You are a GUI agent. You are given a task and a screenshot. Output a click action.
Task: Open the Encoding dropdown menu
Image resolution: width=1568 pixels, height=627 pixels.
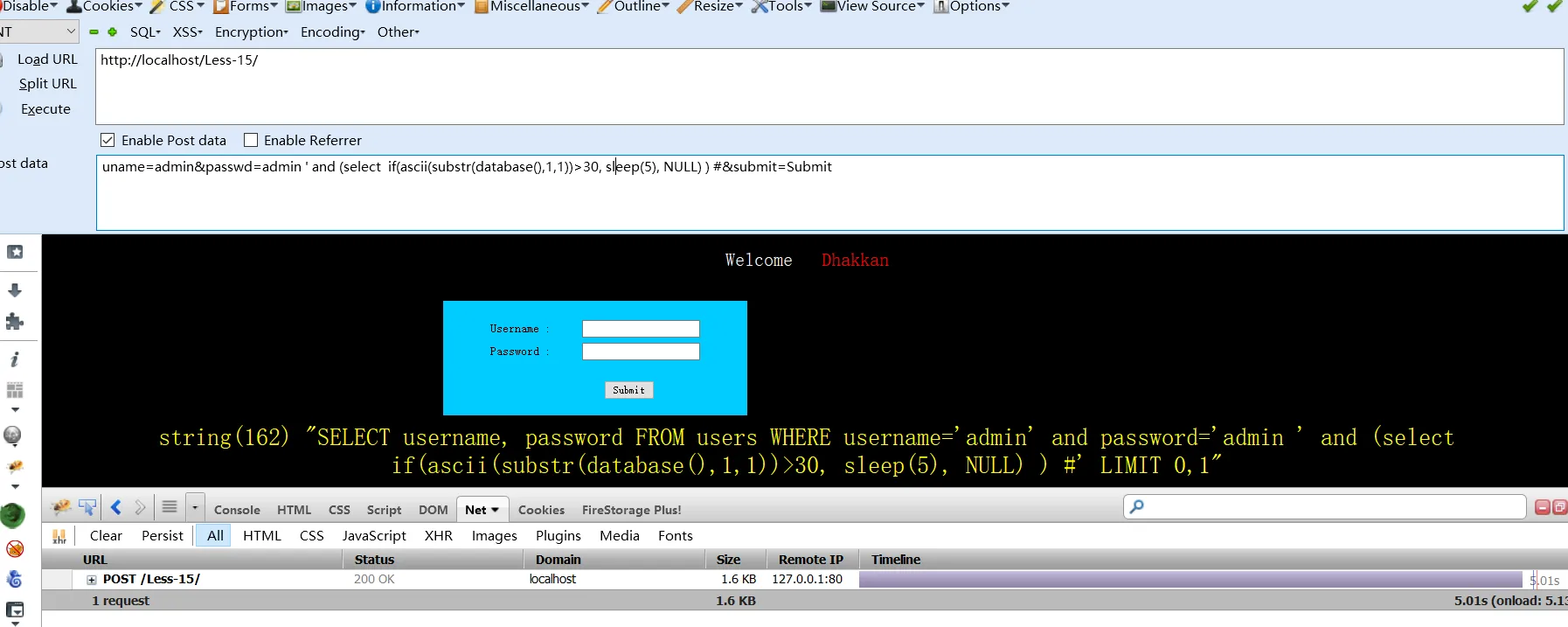tap(333, 32)
